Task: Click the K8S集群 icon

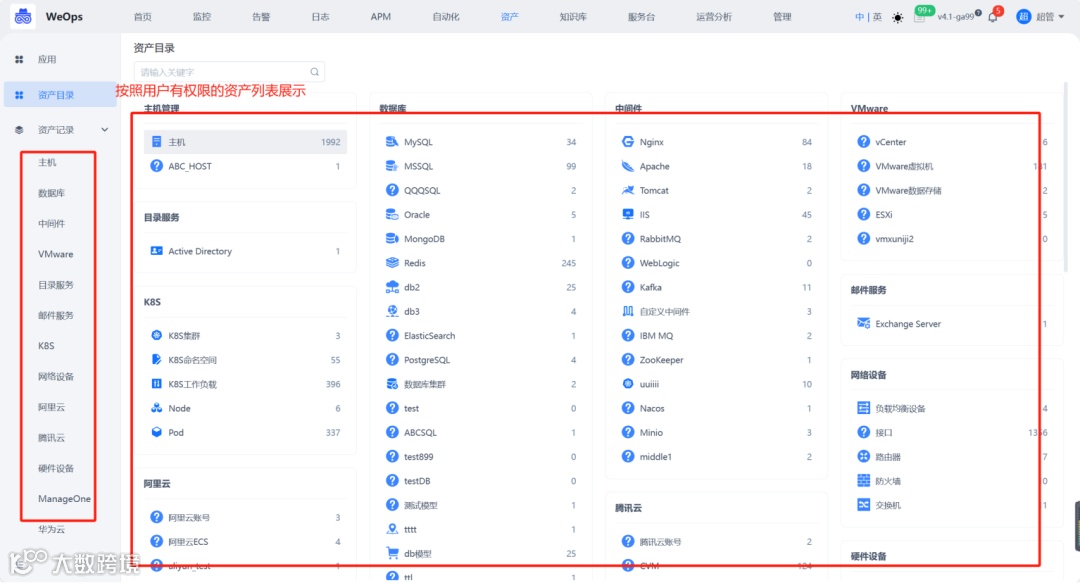Action: tap(156, 336)
